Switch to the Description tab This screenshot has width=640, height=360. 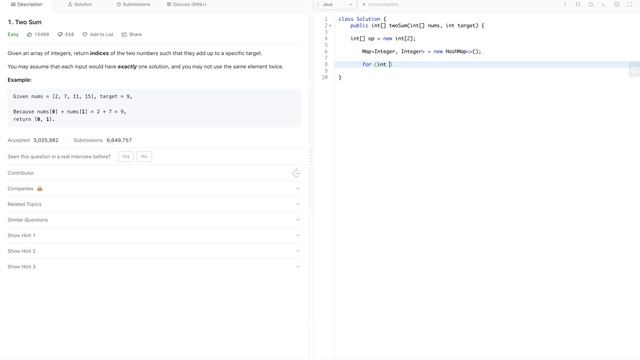[27, 4]
